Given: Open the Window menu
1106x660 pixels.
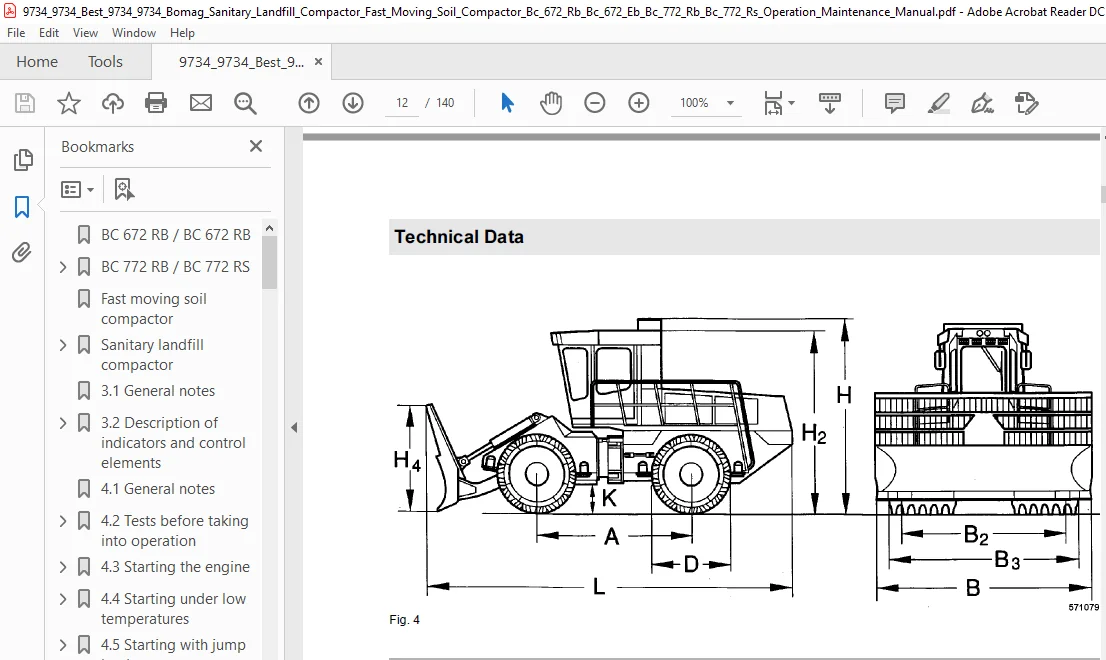Looking at the screenshot, I should pos(133,33).
